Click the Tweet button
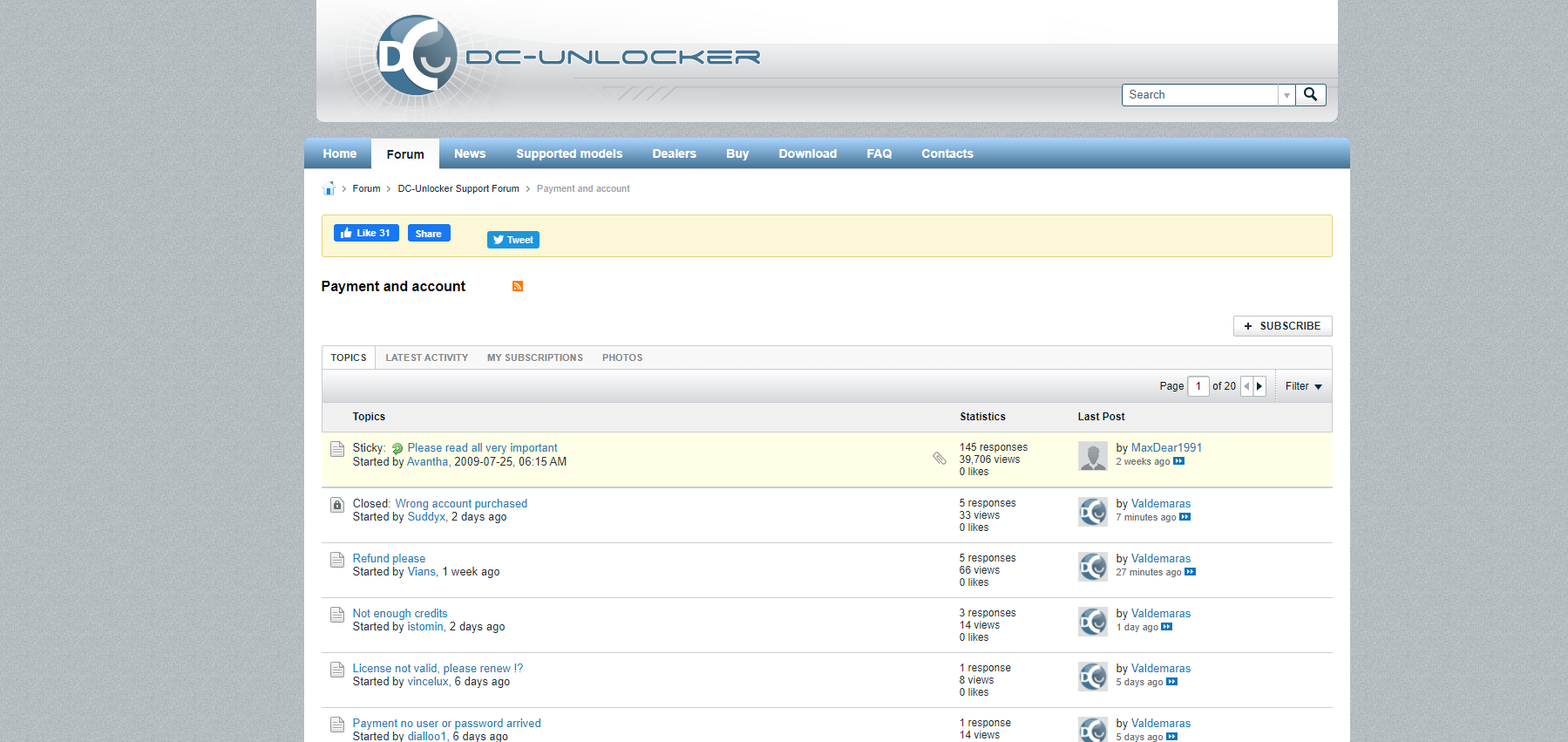The width and height of the screenshot is (1568, 742). (x=513, y=240)
